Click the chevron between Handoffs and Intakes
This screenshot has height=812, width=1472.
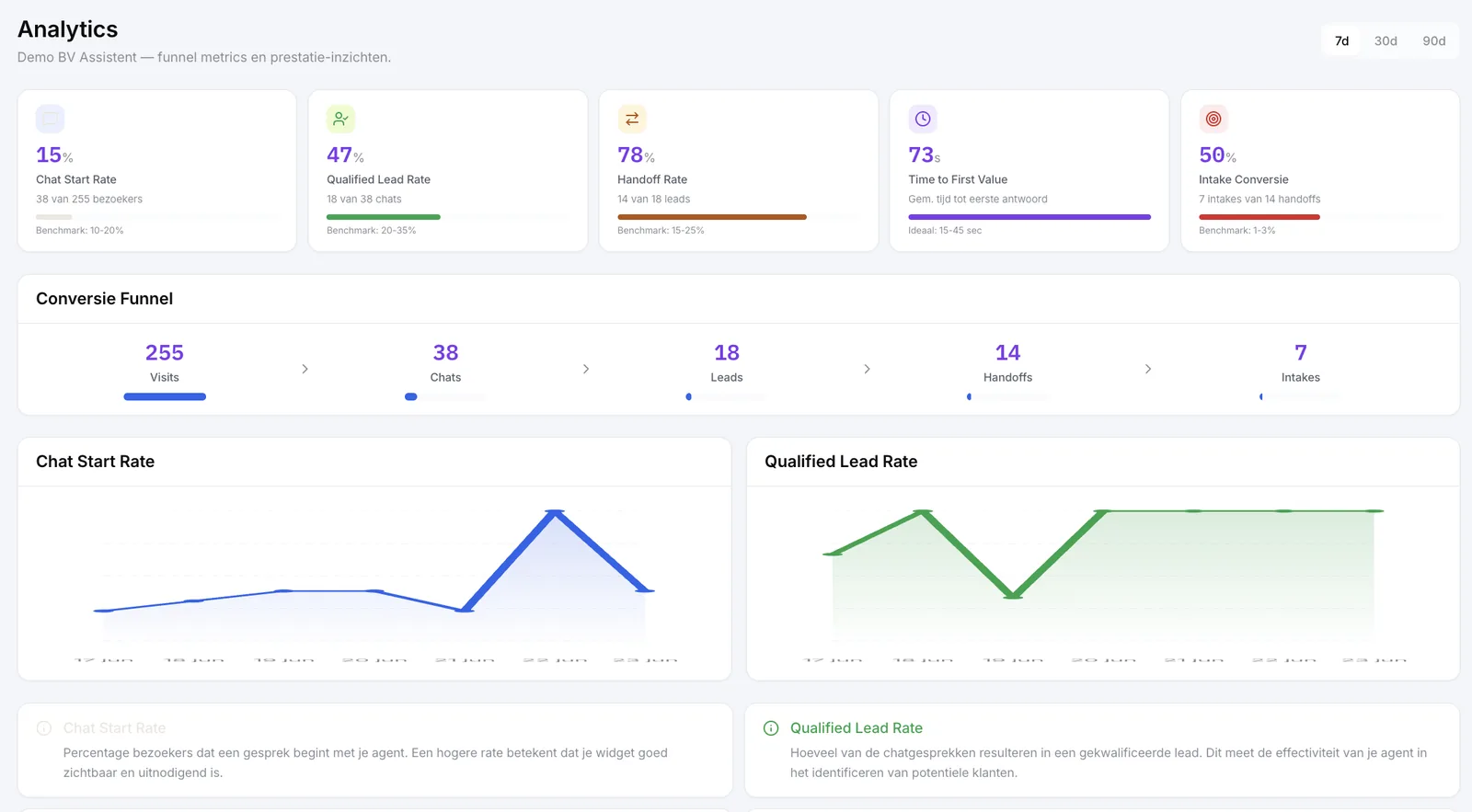point(1148,369)
